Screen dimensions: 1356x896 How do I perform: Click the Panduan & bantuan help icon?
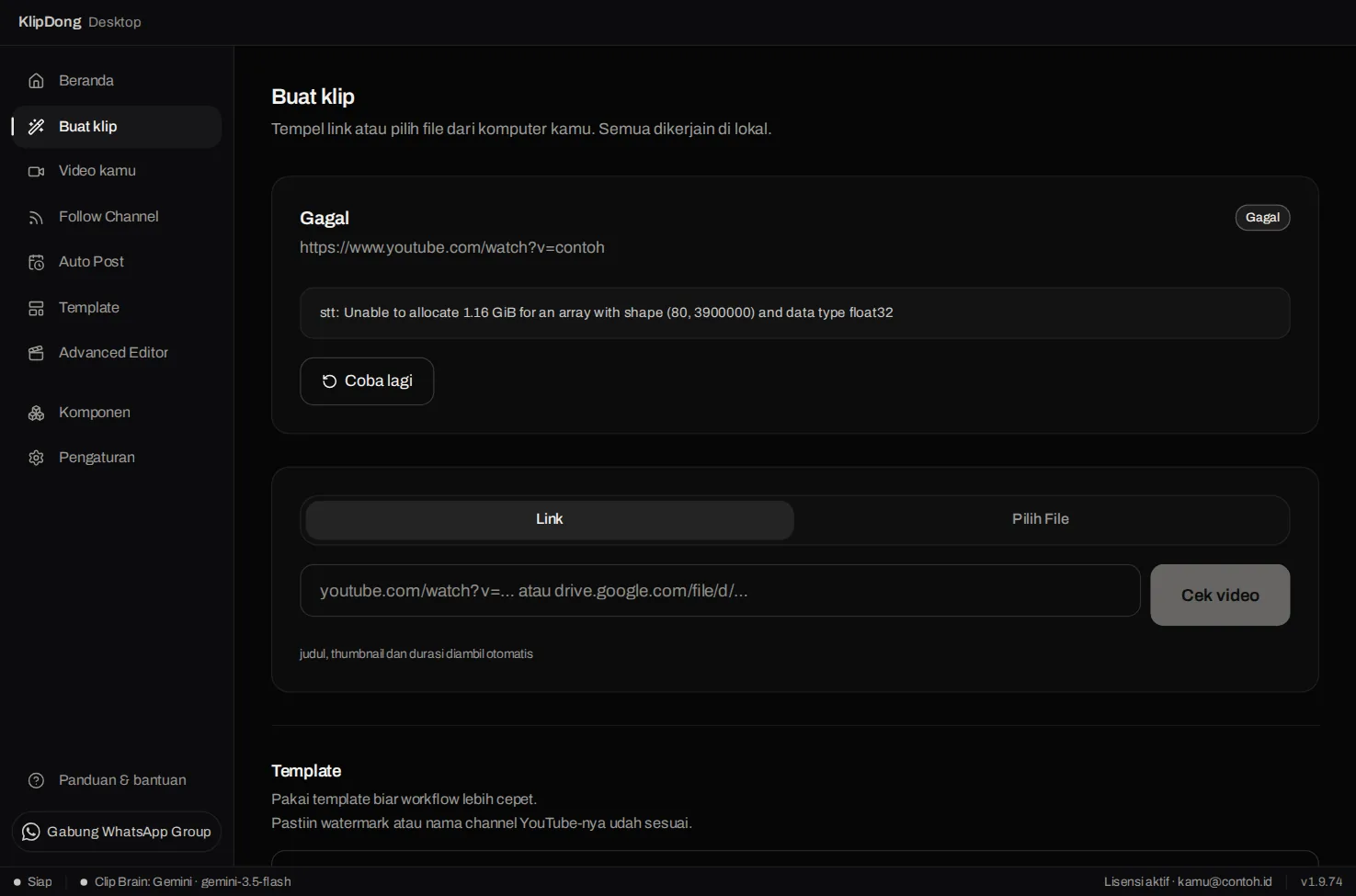click(36, 780)
